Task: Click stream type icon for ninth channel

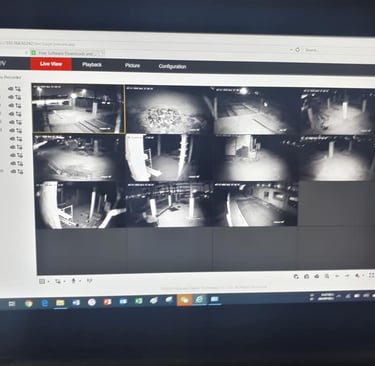Action: tap(20, 155)
